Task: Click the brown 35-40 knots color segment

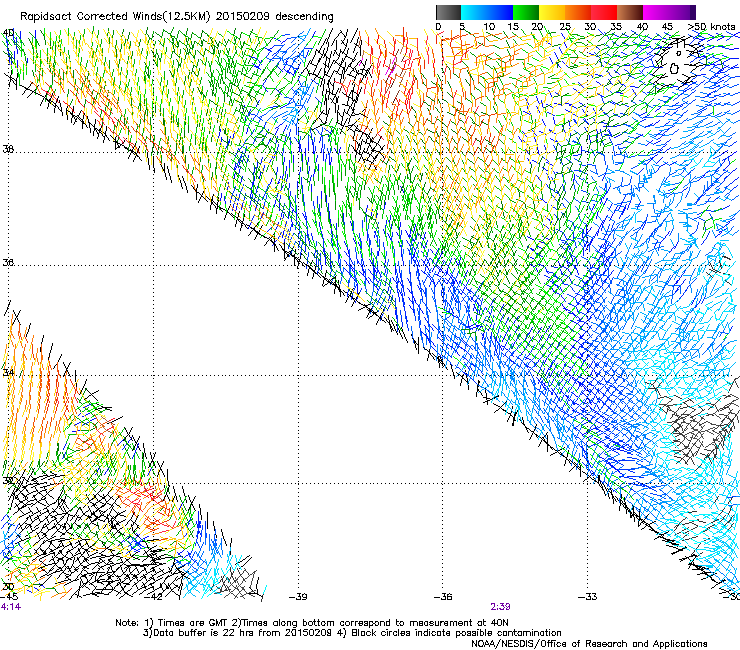Action: pyautogui.click(x=630, y=12)
